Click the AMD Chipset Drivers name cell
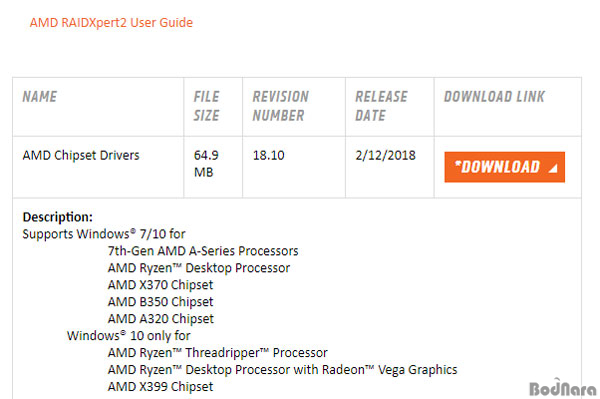The width and height of the screenshot is (600, 399). pos(81,155)
